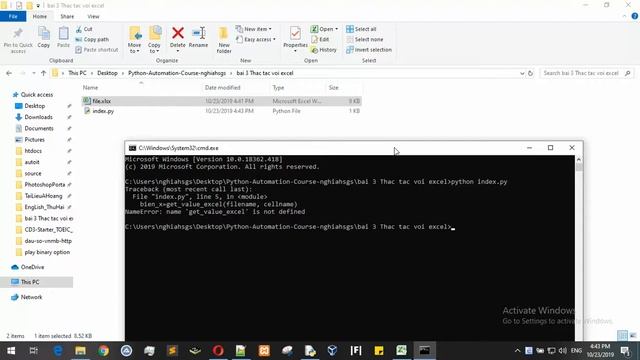This screenshot has width=640, height=360.
Task: Open the File tab
Action: pos(13,17)
